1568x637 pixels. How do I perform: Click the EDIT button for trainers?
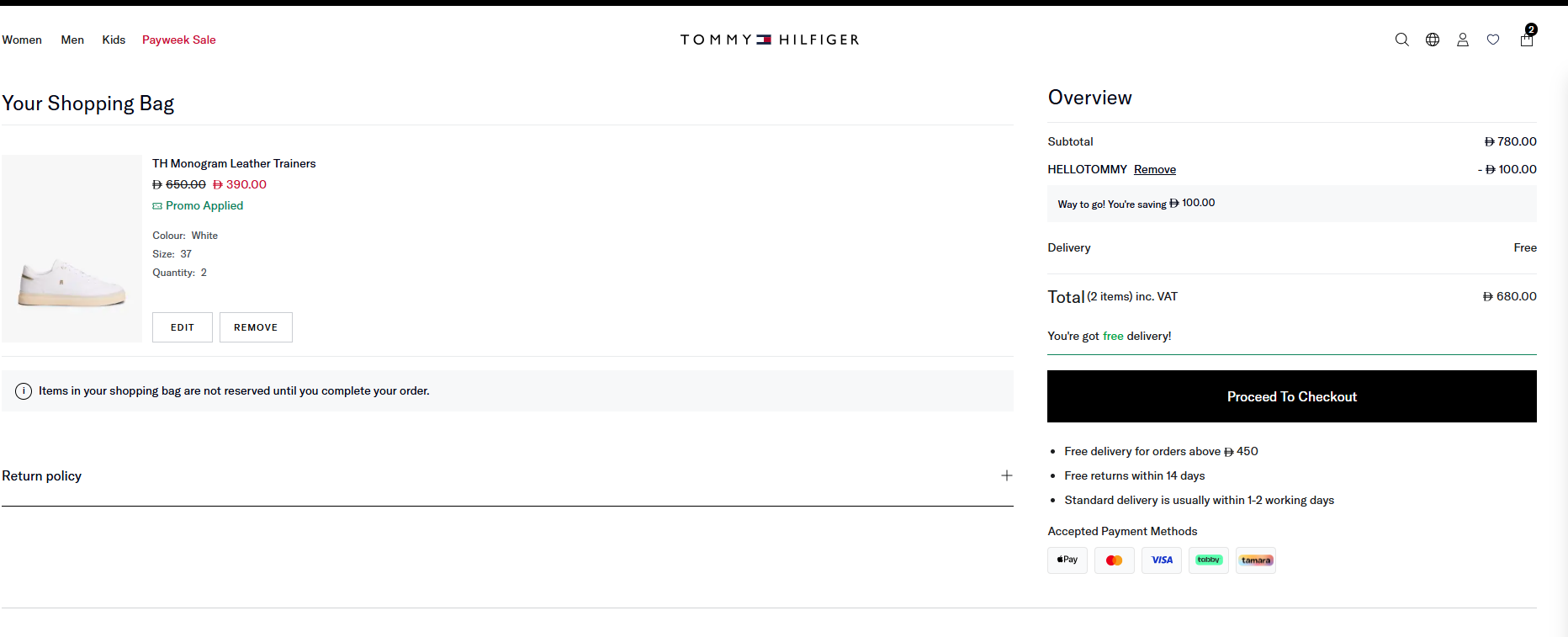coord(183,327)
